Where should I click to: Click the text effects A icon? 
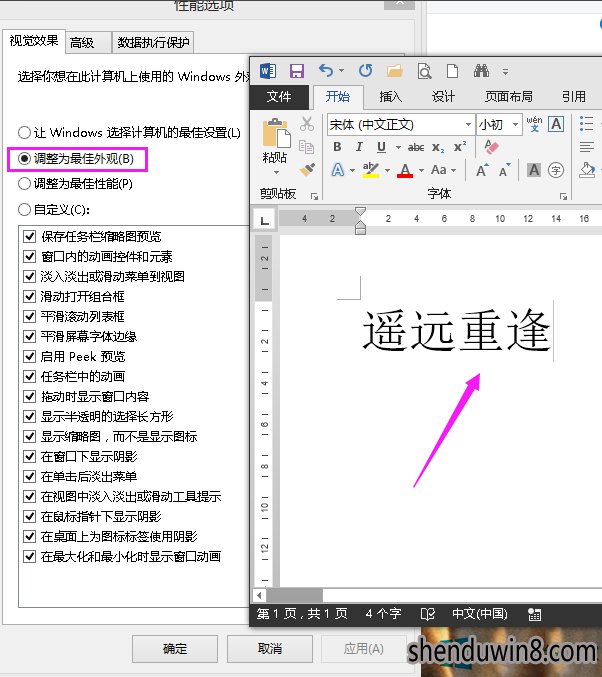point(338,170)
